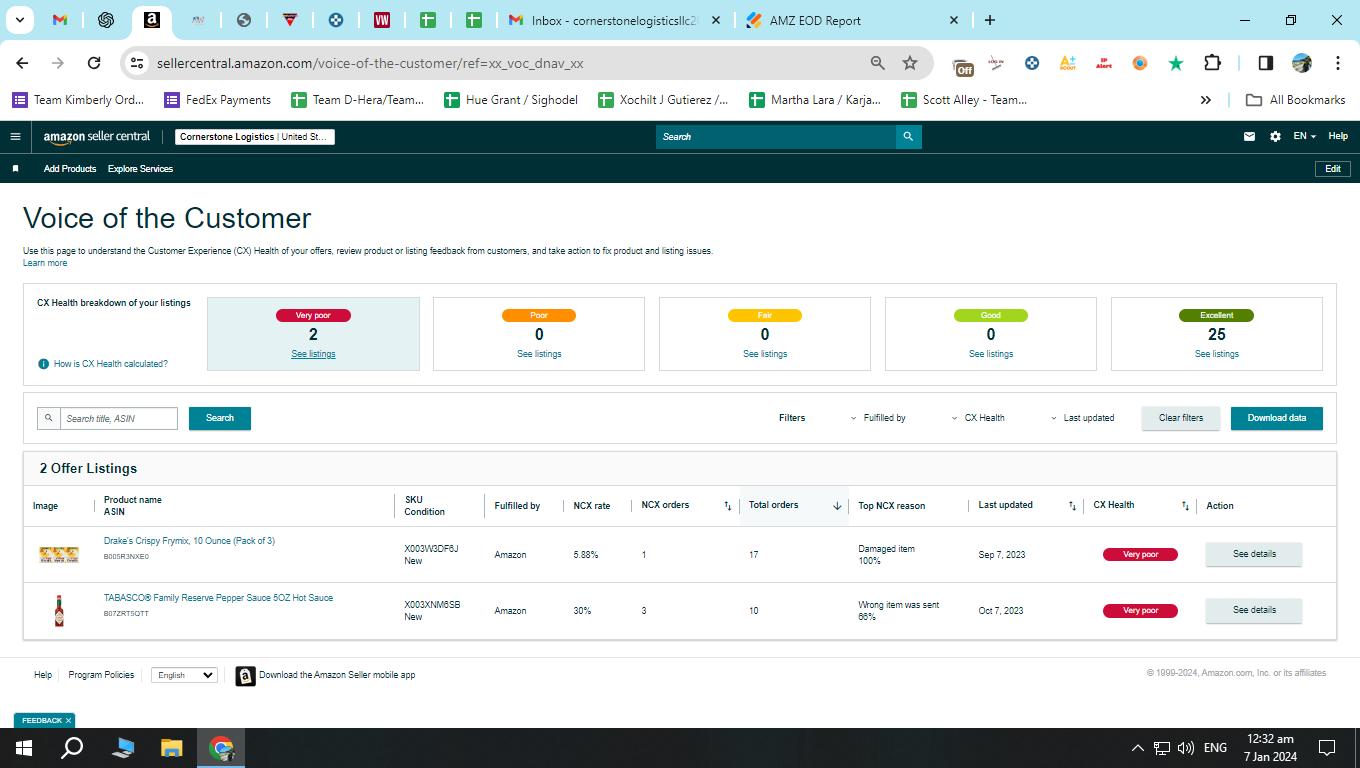Click the Learn more link

[45, 263]
